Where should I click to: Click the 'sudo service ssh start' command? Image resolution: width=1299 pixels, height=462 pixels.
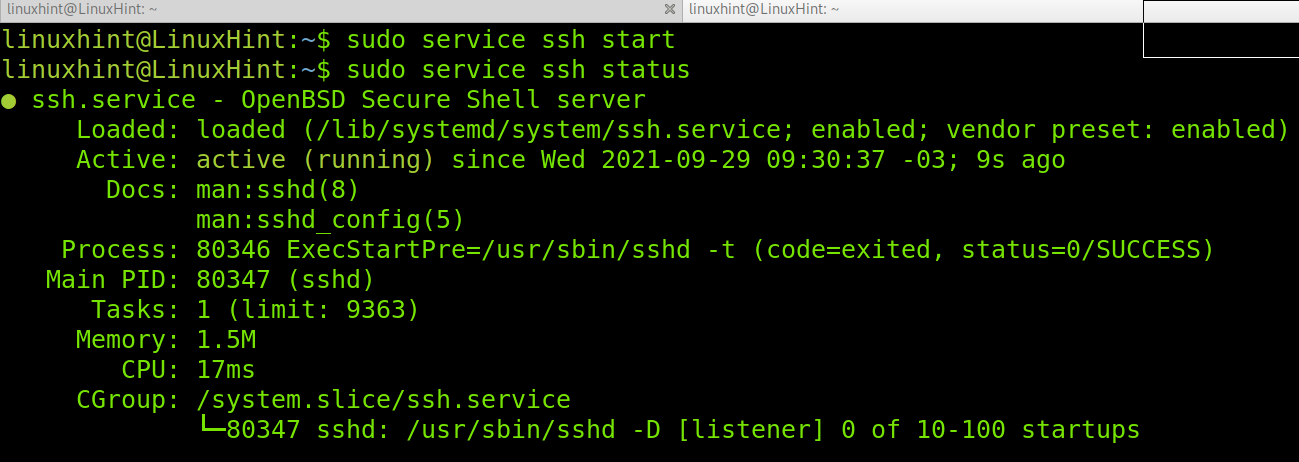510,41
